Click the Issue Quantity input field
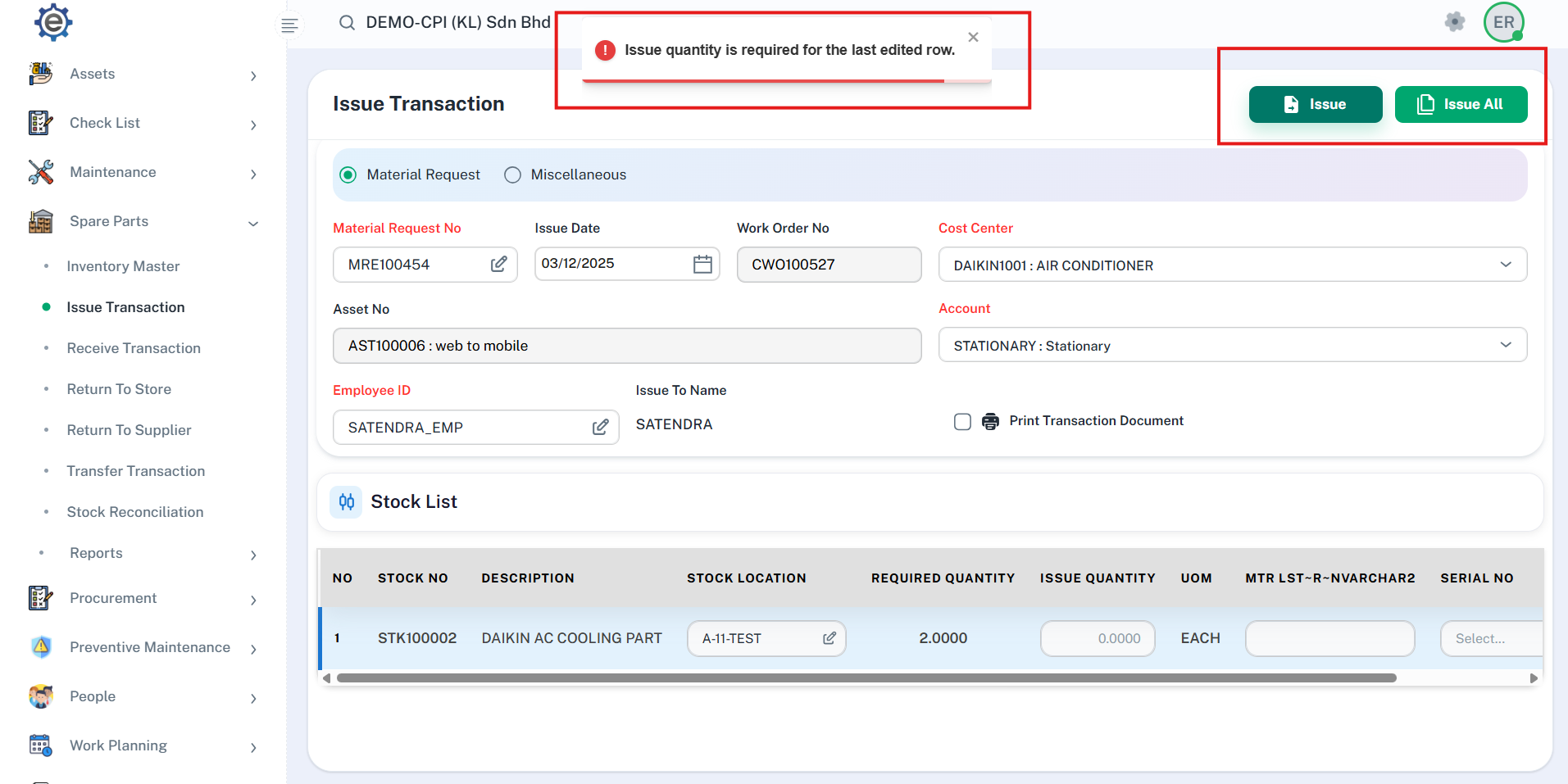 [1097, 638]
